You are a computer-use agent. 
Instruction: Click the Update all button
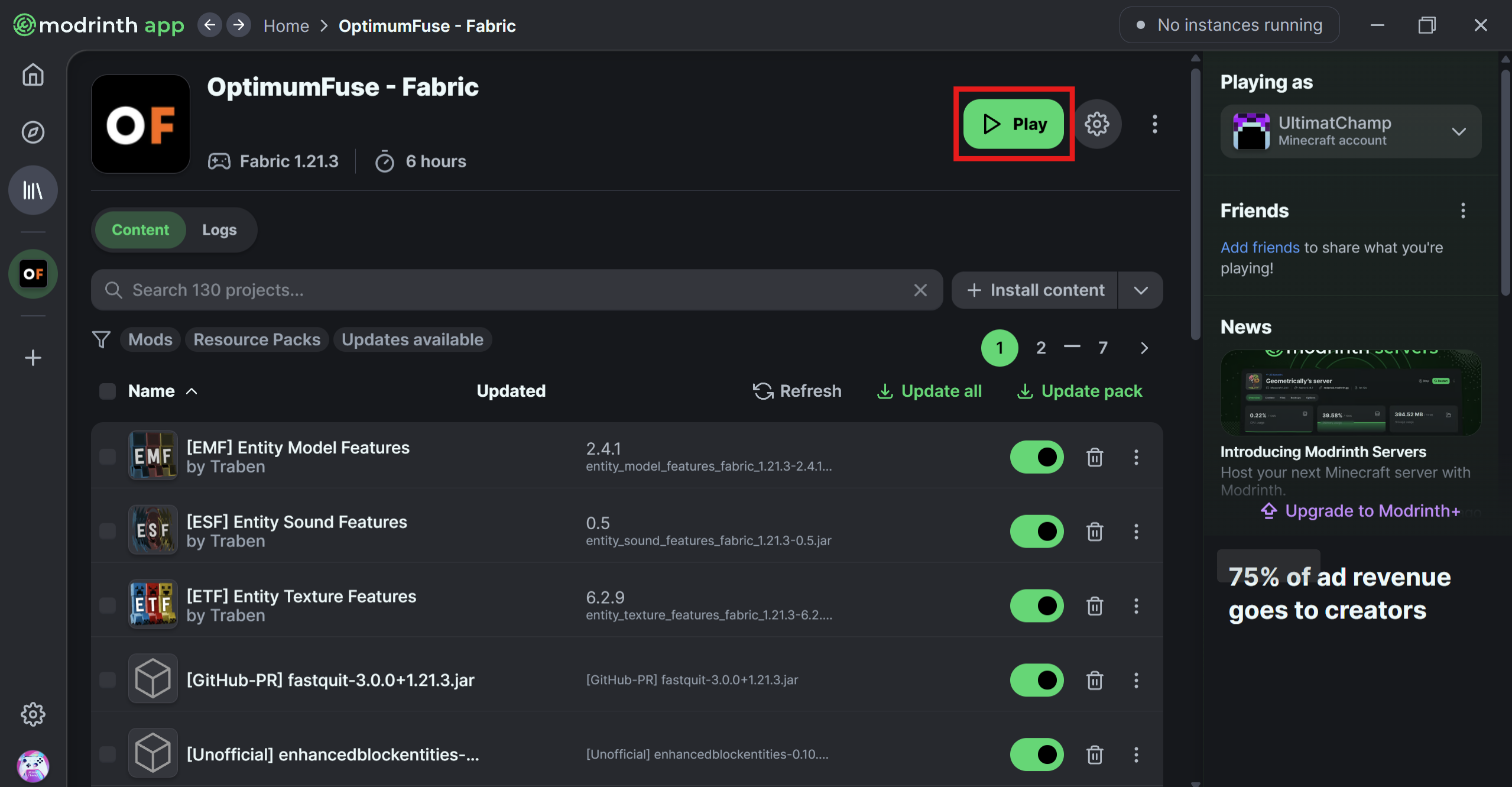pos(928,390)
